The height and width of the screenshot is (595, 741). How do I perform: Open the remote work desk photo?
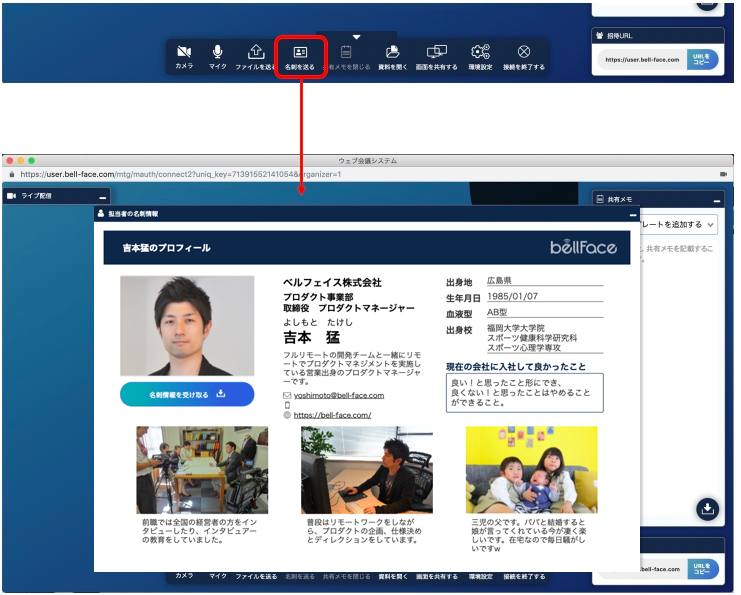click(367, 470)
